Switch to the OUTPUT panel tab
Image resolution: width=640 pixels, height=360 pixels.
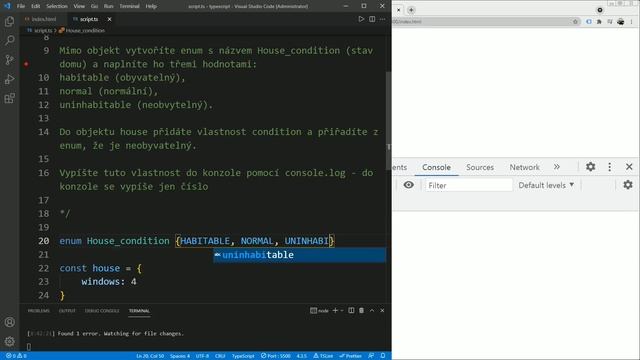[67, 311]
